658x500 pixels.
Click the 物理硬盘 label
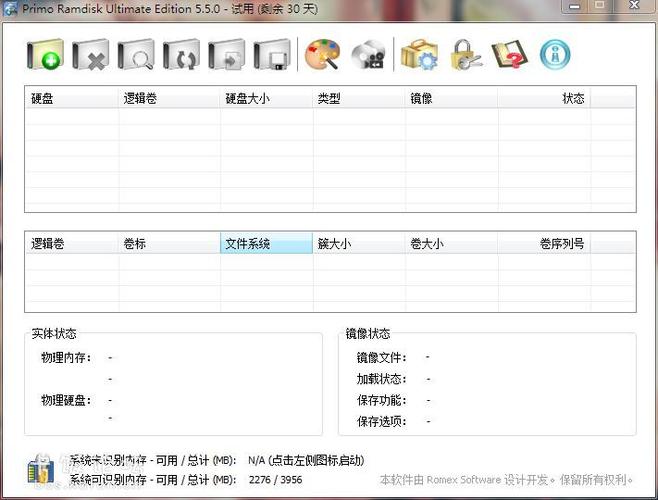66,400
